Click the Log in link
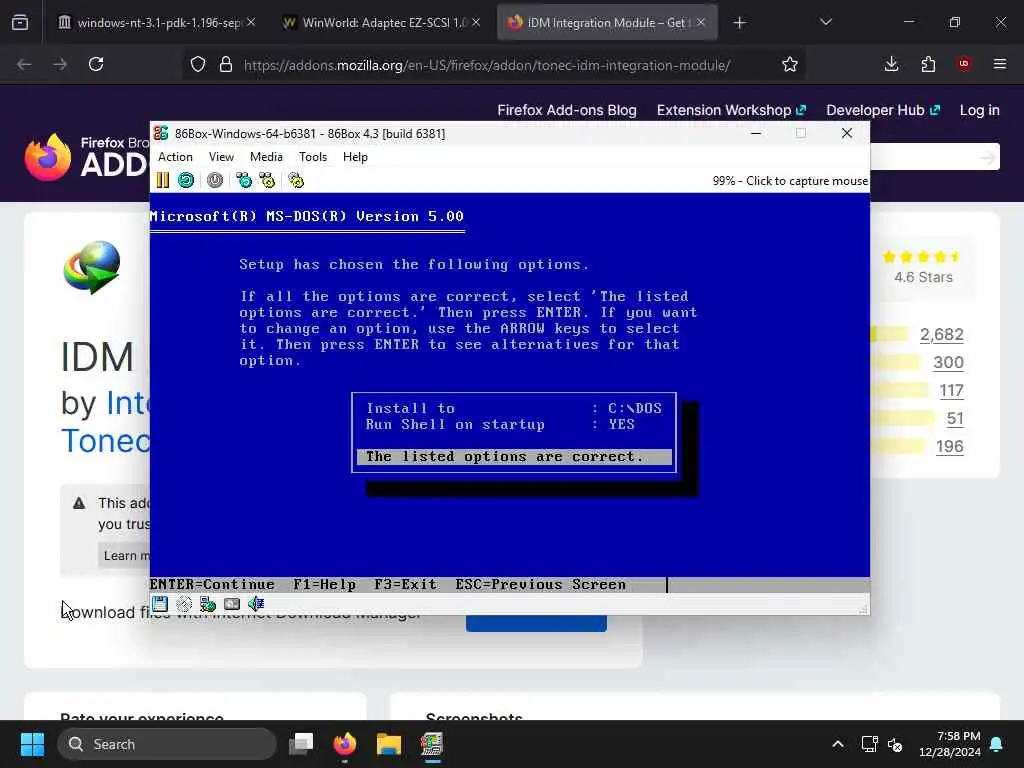 tap(980, 110)
